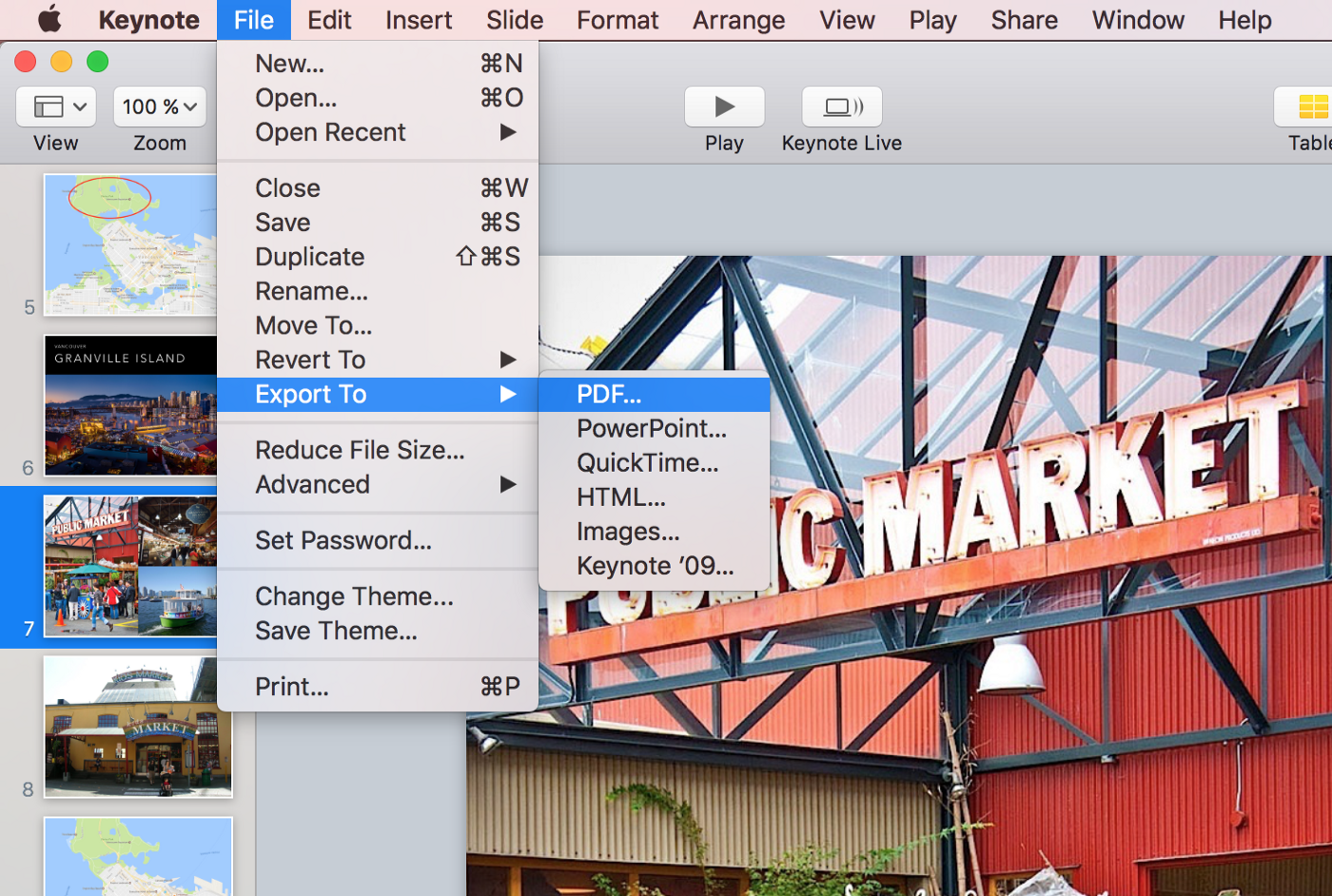
Task: Select slide 6 Granville Island thumbnail
Action: pos(130,405)
